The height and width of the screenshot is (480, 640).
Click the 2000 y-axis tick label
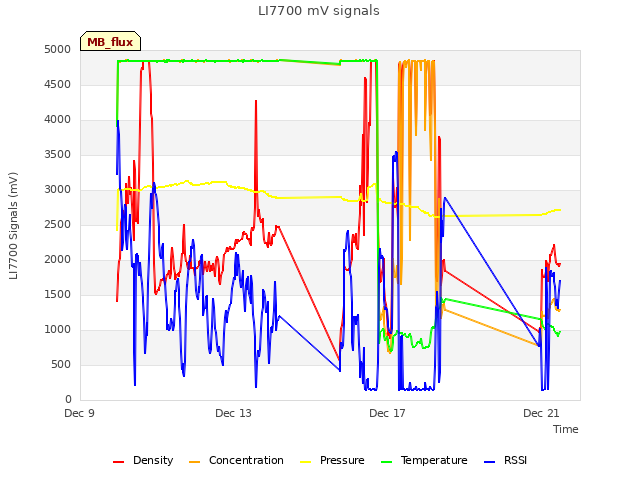click(58, 260)
